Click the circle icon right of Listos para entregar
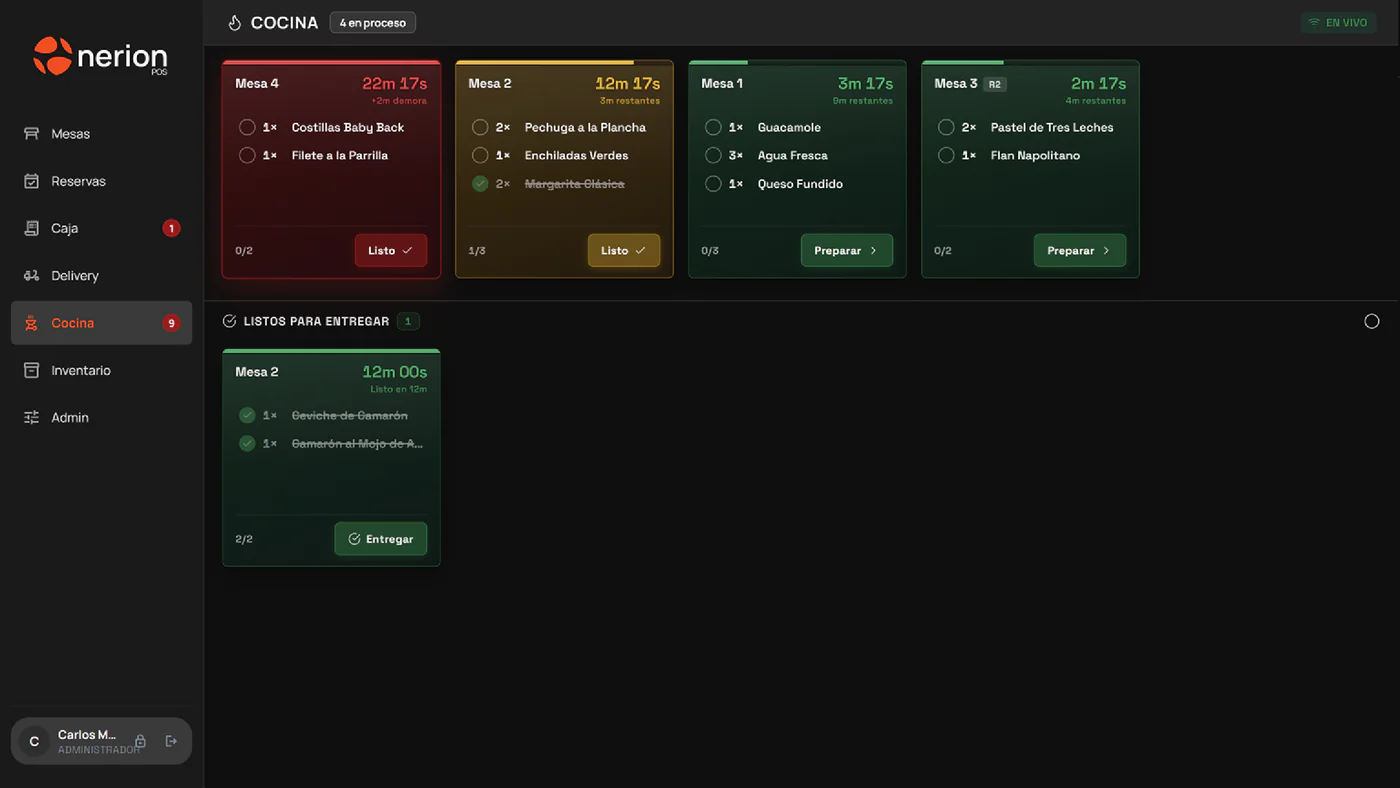This screenshot has width=1400, height=788. (x=1371, y=321)
